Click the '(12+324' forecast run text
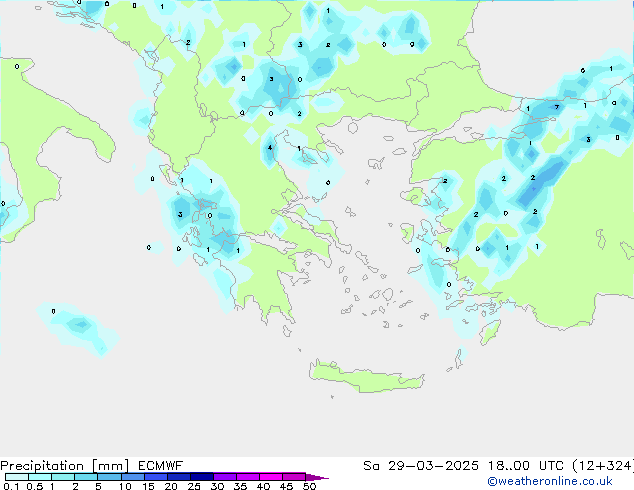This screenshot has height=490, width=634. pyautogui.click(x=603, y=466)
